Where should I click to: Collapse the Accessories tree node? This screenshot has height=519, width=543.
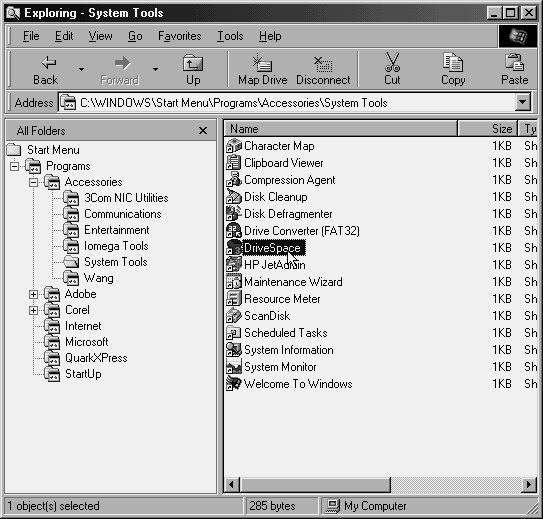click(34, 182)
